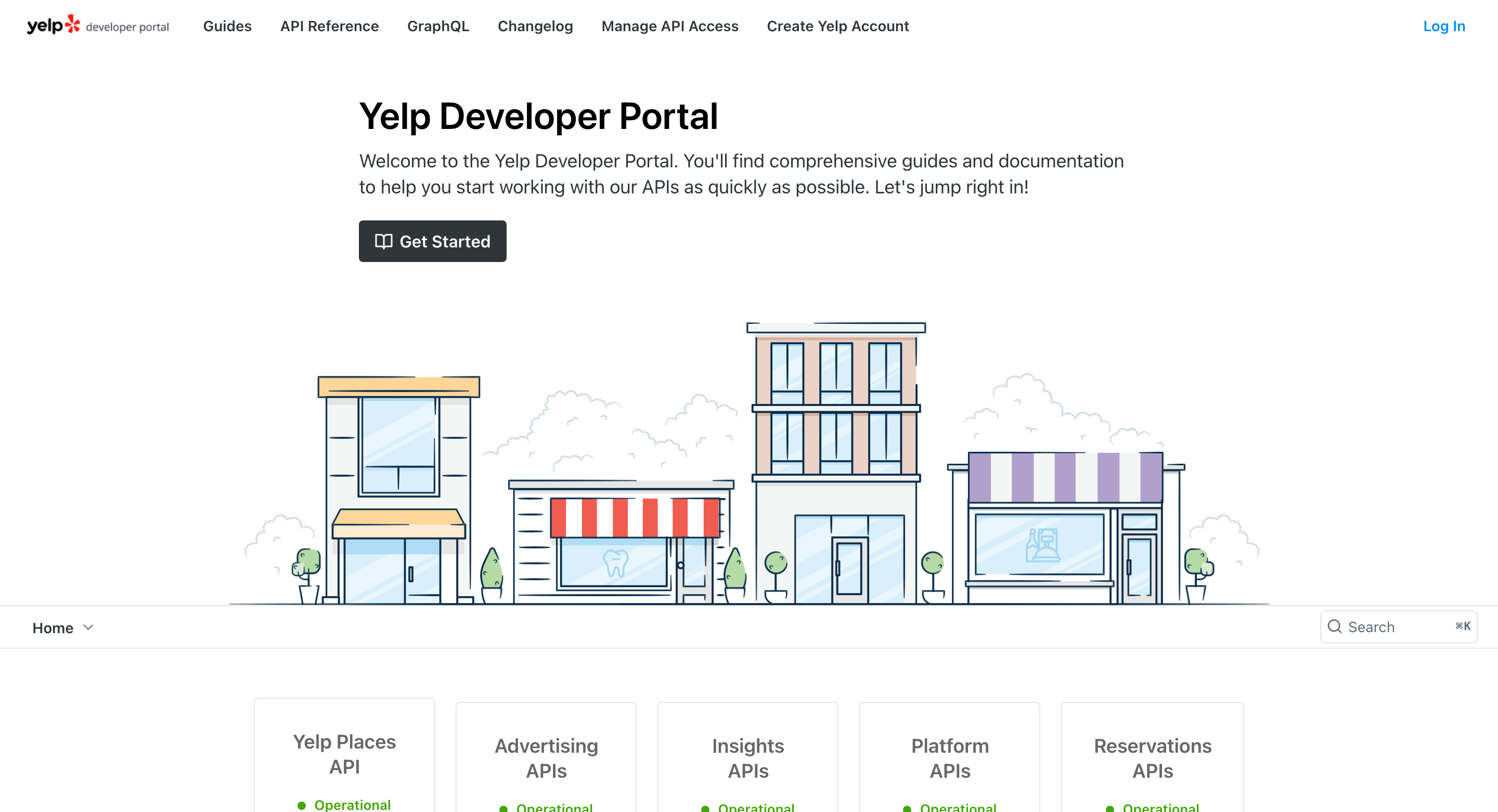
Task: Open API Reference in the navigation
Action: (329, 26)
